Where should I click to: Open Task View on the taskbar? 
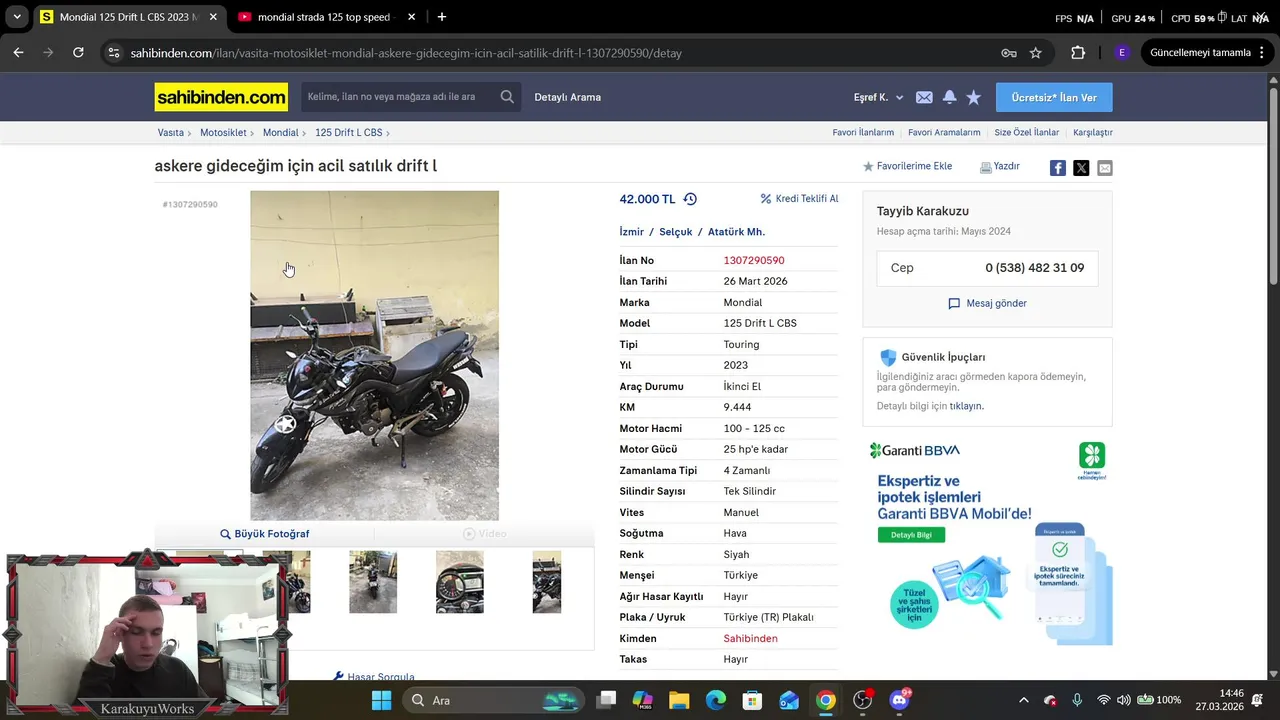pos(606,700)
